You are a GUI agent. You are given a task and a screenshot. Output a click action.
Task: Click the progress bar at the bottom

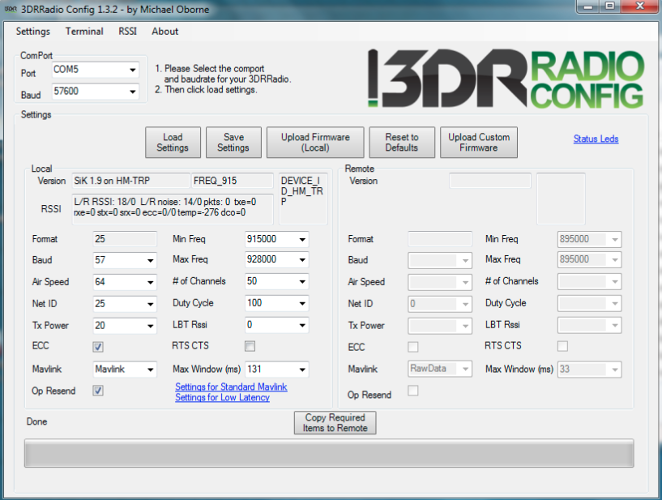point(329,453)
